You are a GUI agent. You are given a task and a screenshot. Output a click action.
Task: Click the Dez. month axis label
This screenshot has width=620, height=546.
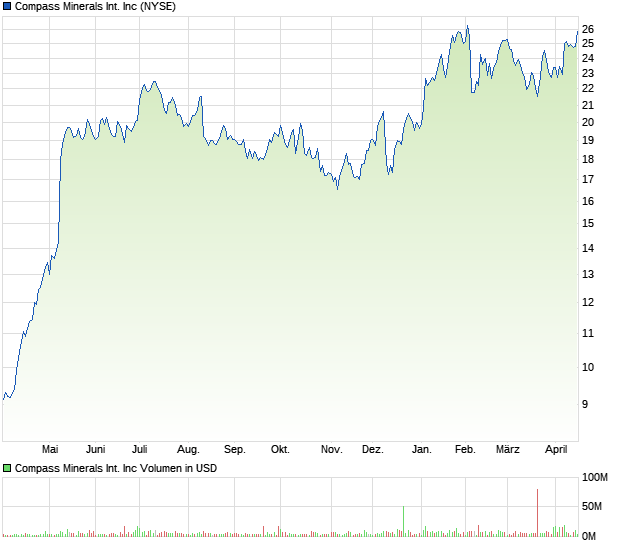[373, 450]
